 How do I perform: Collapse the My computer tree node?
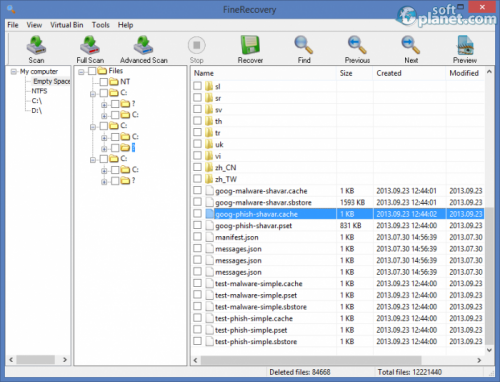point(14,72)
